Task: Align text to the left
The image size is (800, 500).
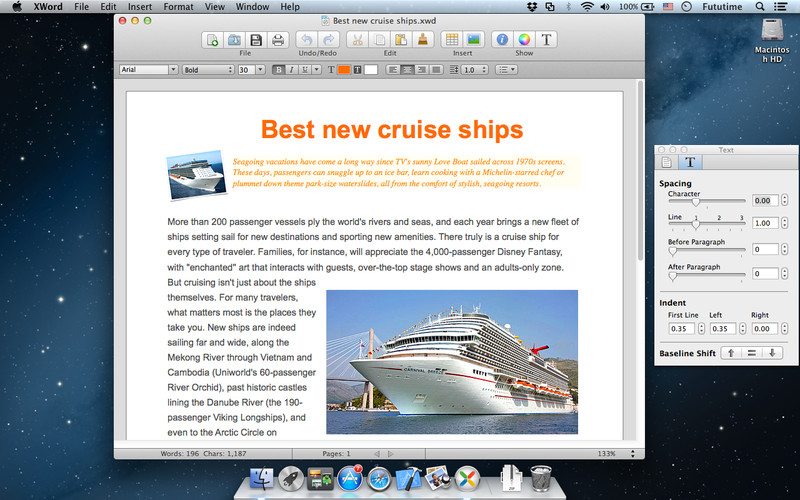Action: pos(392,70)
